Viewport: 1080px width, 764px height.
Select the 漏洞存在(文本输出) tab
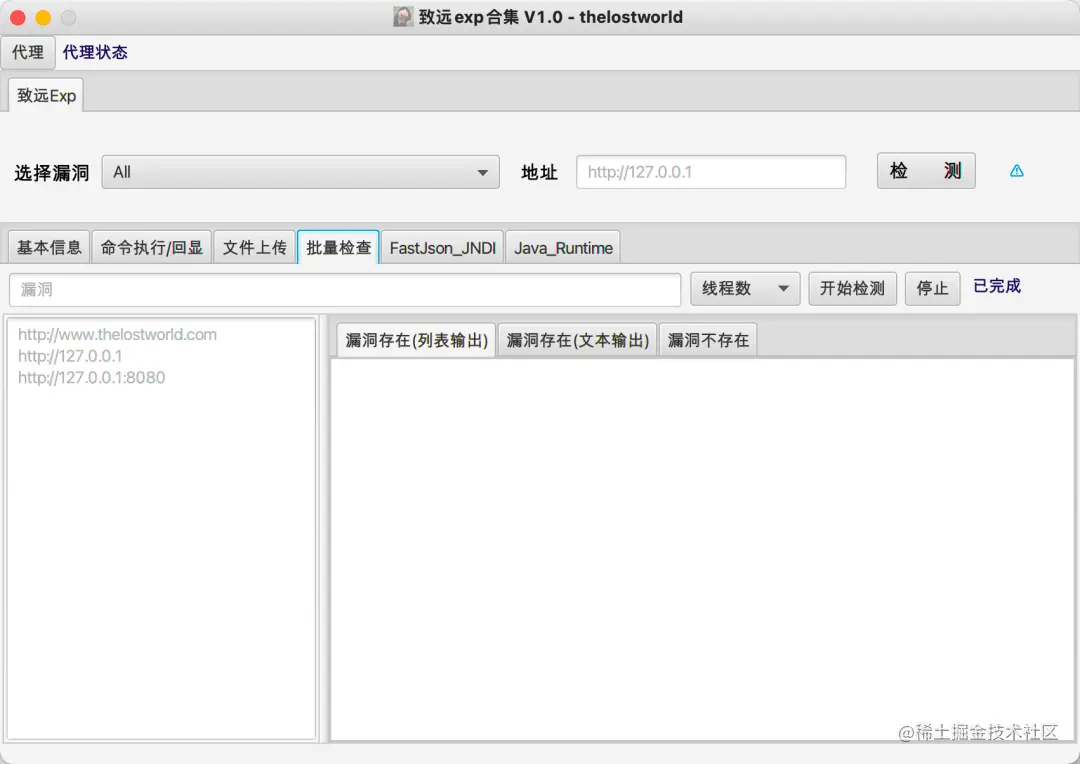577,340
